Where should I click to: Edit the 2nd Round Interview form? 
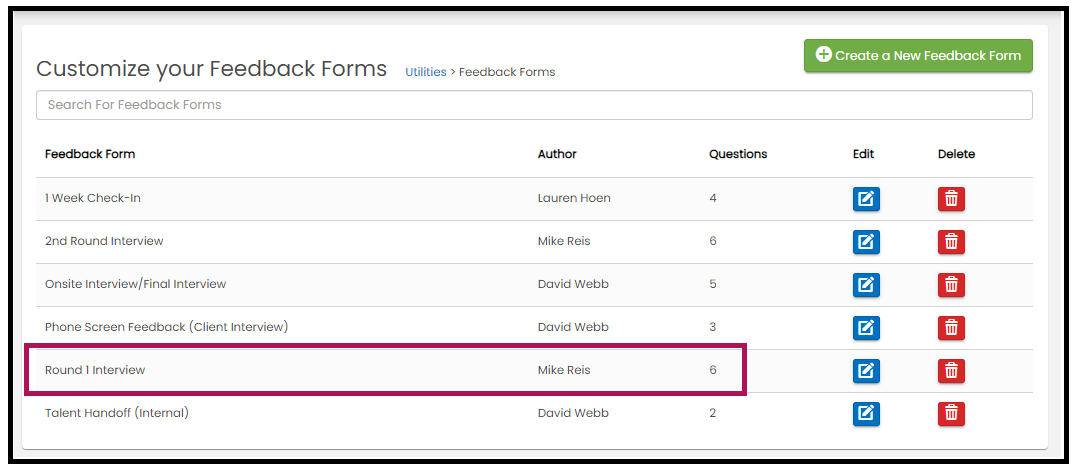866,242
